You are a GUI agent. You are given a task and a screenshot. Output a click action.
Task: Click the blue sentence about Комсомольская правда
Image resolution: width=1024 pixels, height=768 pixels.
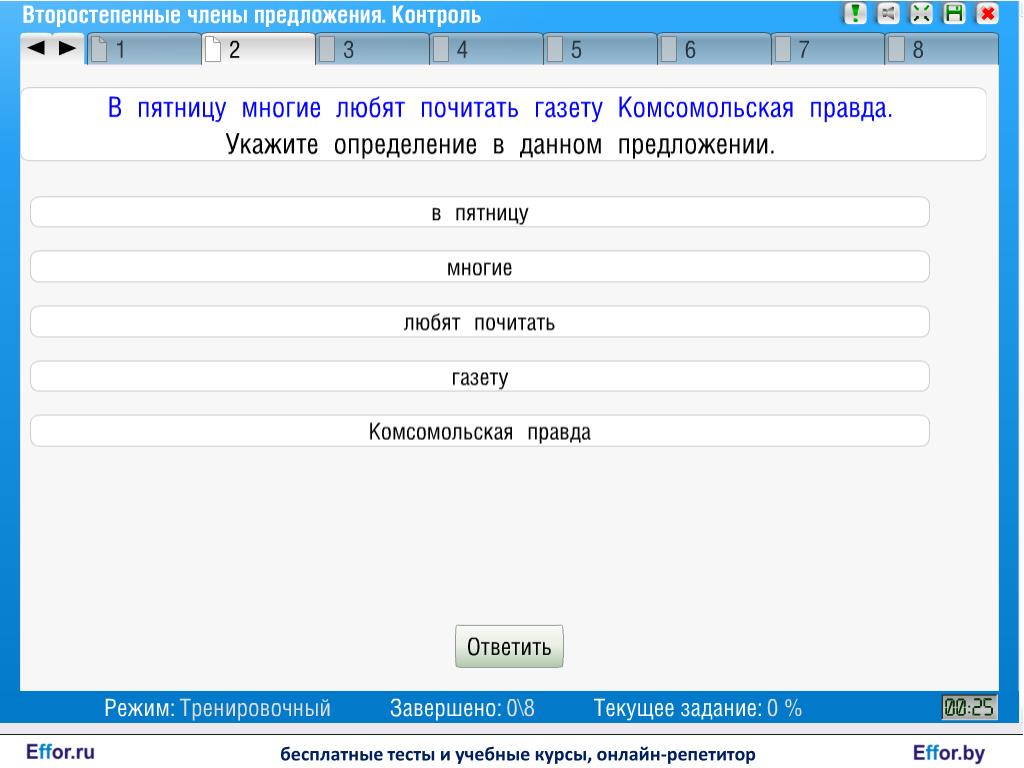click(x=500, y=108)
